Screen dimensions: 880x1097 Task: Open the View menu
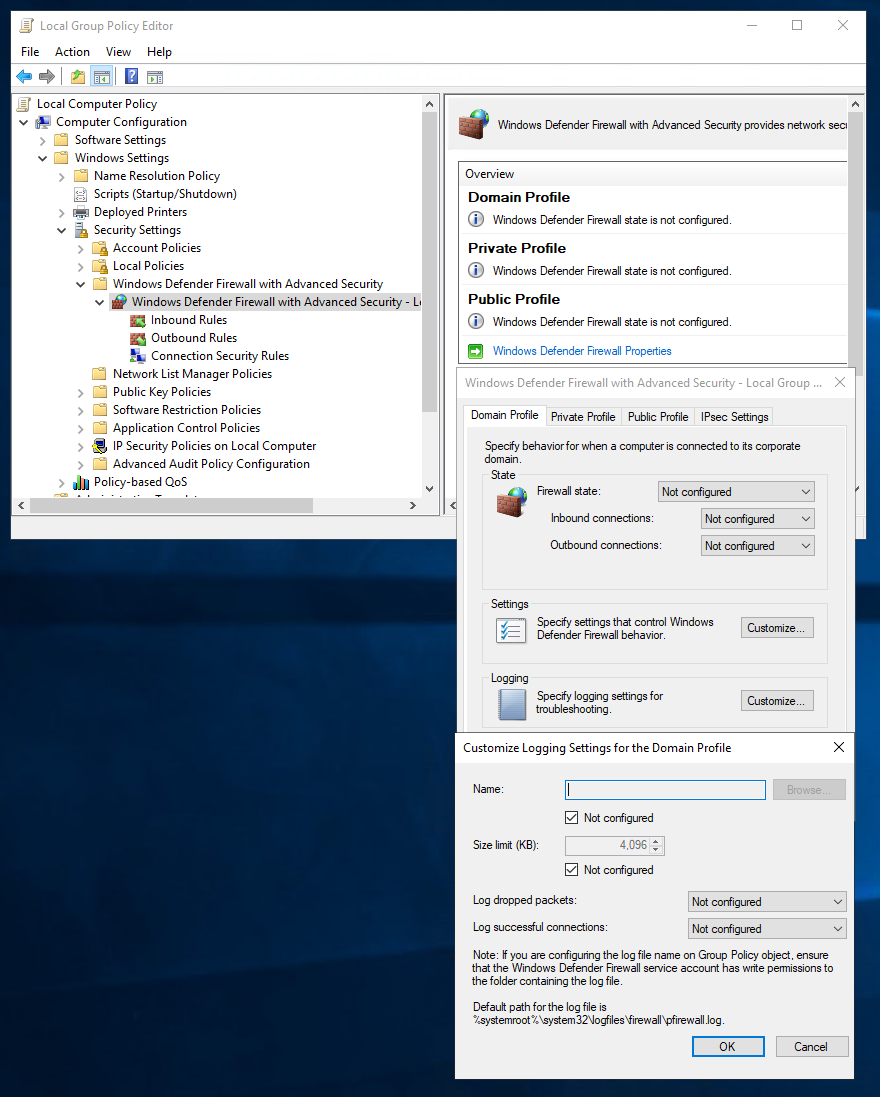tap(118, 52)
